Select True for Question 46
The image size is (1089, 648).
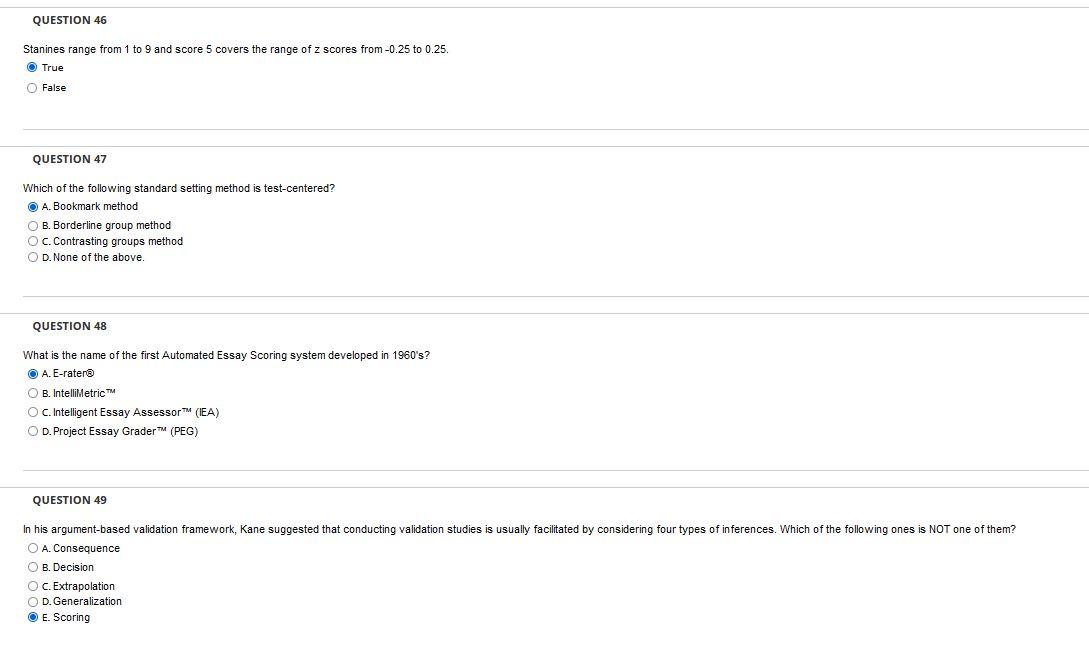(x=32, y=67)
